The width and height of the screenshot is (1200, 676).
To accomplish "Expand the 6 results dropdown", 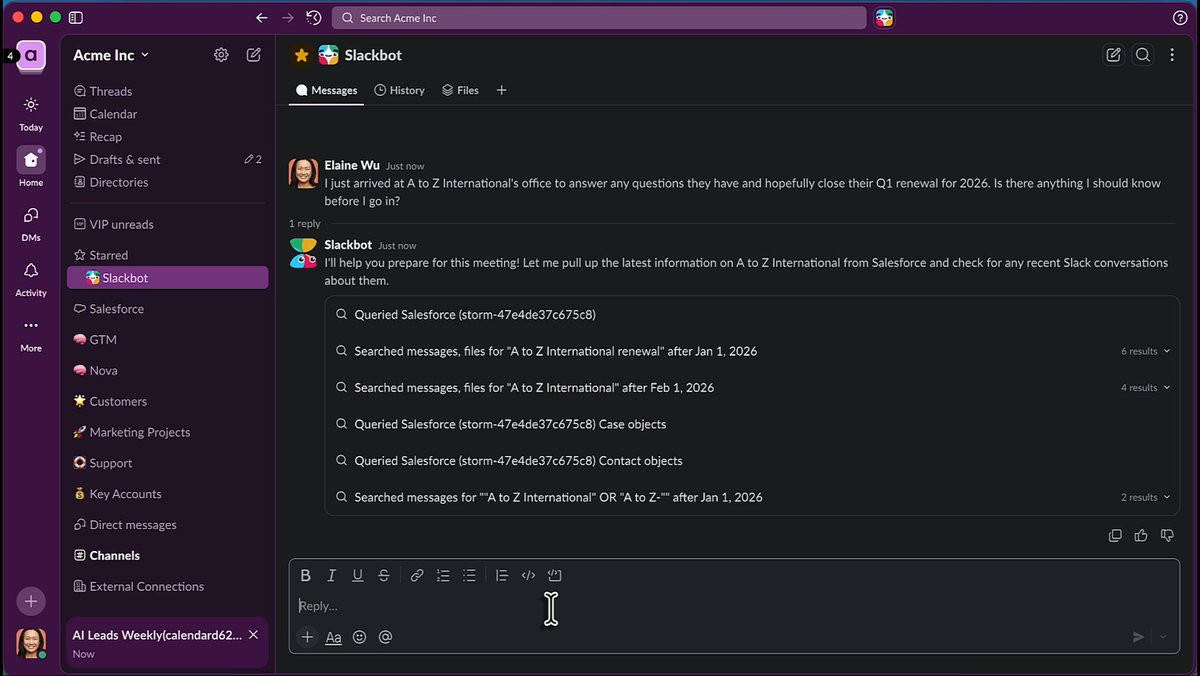I will coord(1146,351).
